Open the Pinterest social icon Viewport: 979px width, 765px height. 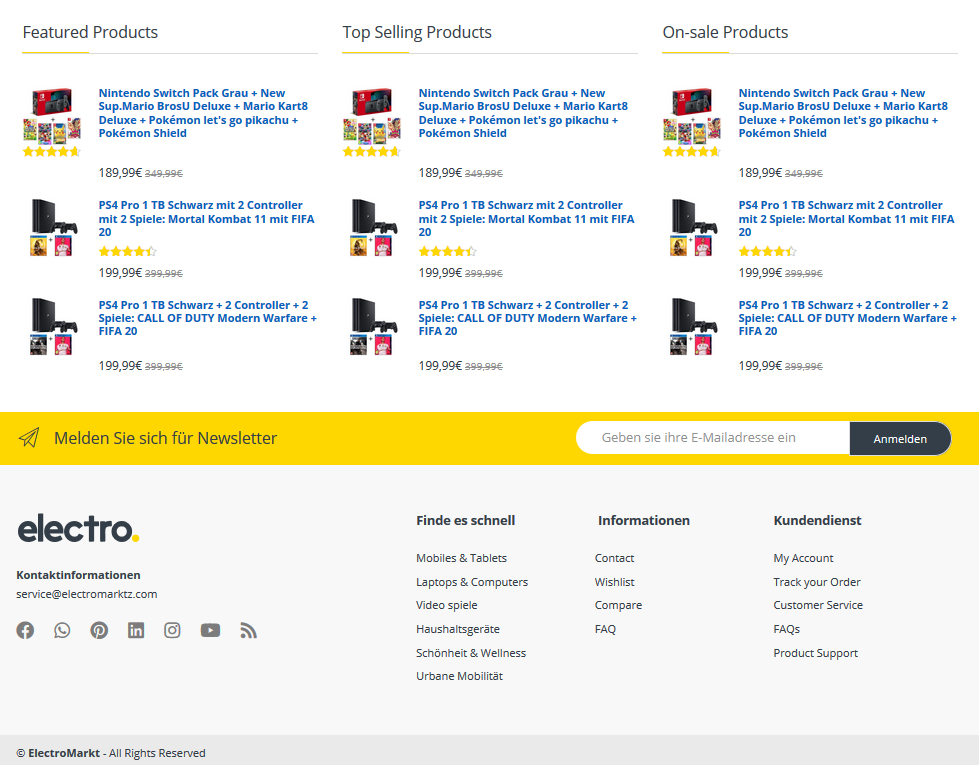(99, 630)
